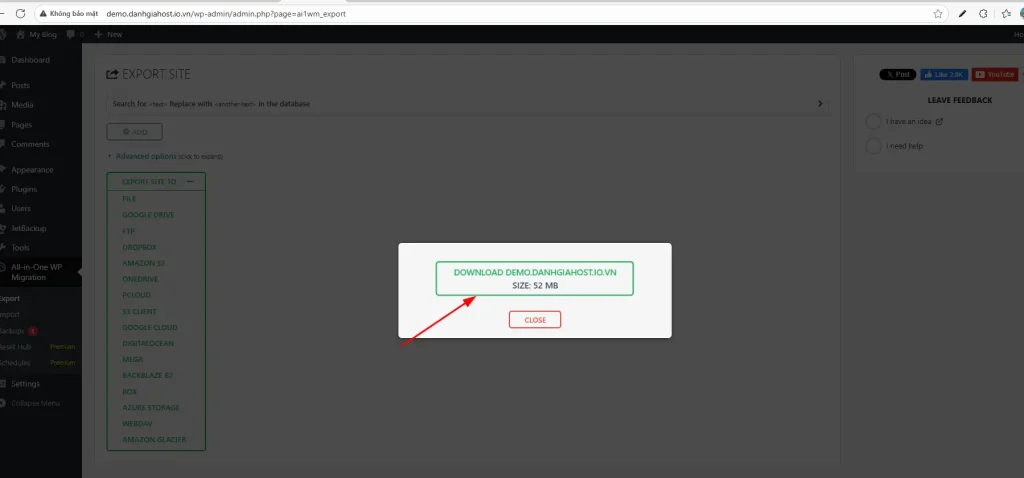This screenshot has width=1024, height=478.
Task: Open the Export submenu item
Action: coord(10,298)
